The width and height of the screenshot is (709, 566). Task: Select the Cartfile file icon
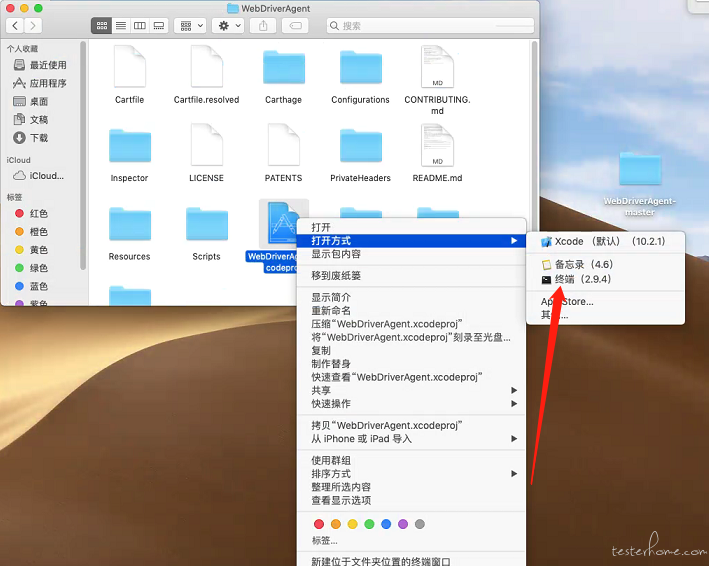[x=130, y=66]
